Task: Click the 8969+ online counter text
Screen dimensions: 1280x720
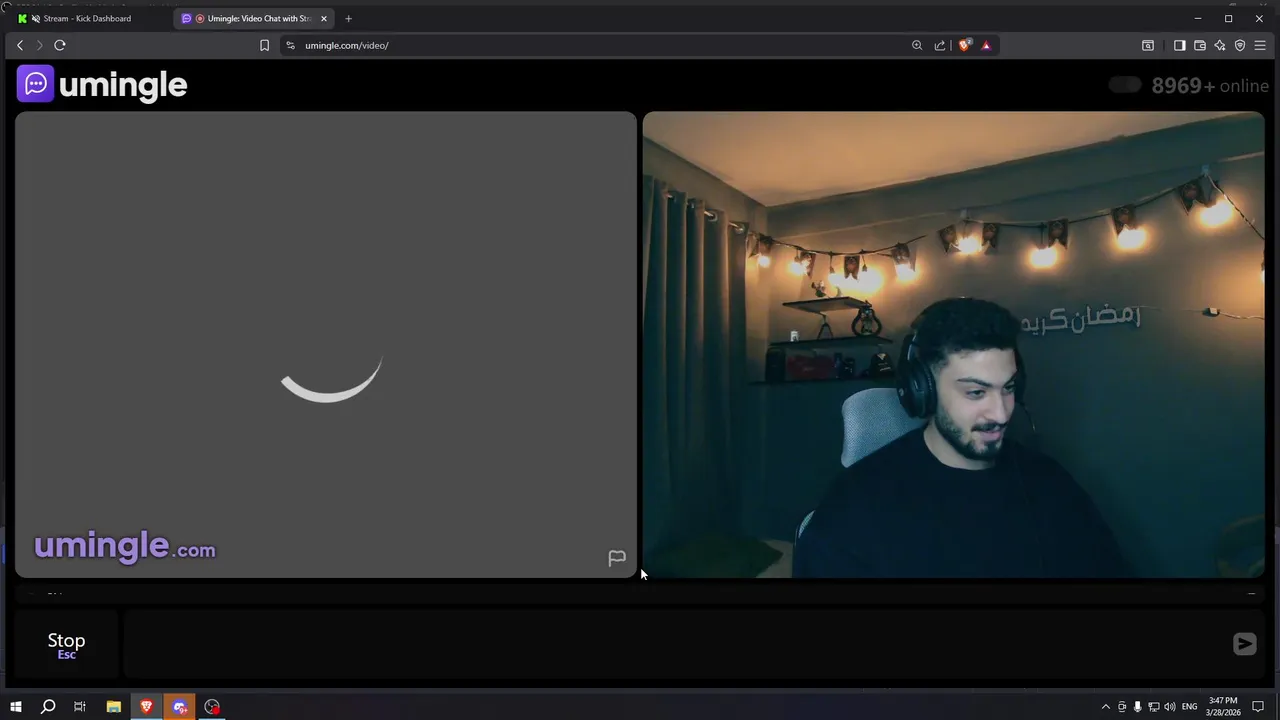Action: coord(1210,86)
